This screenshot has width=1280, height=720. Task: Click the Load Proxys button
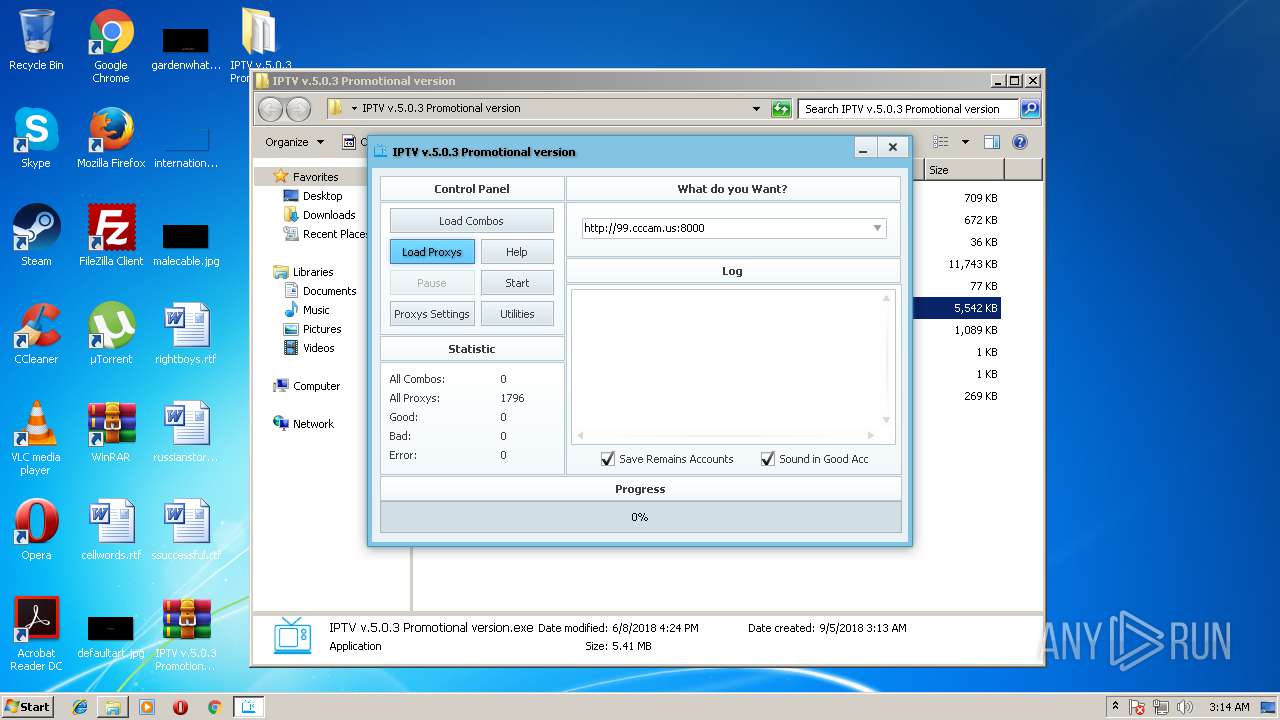(x=432, y=252)
